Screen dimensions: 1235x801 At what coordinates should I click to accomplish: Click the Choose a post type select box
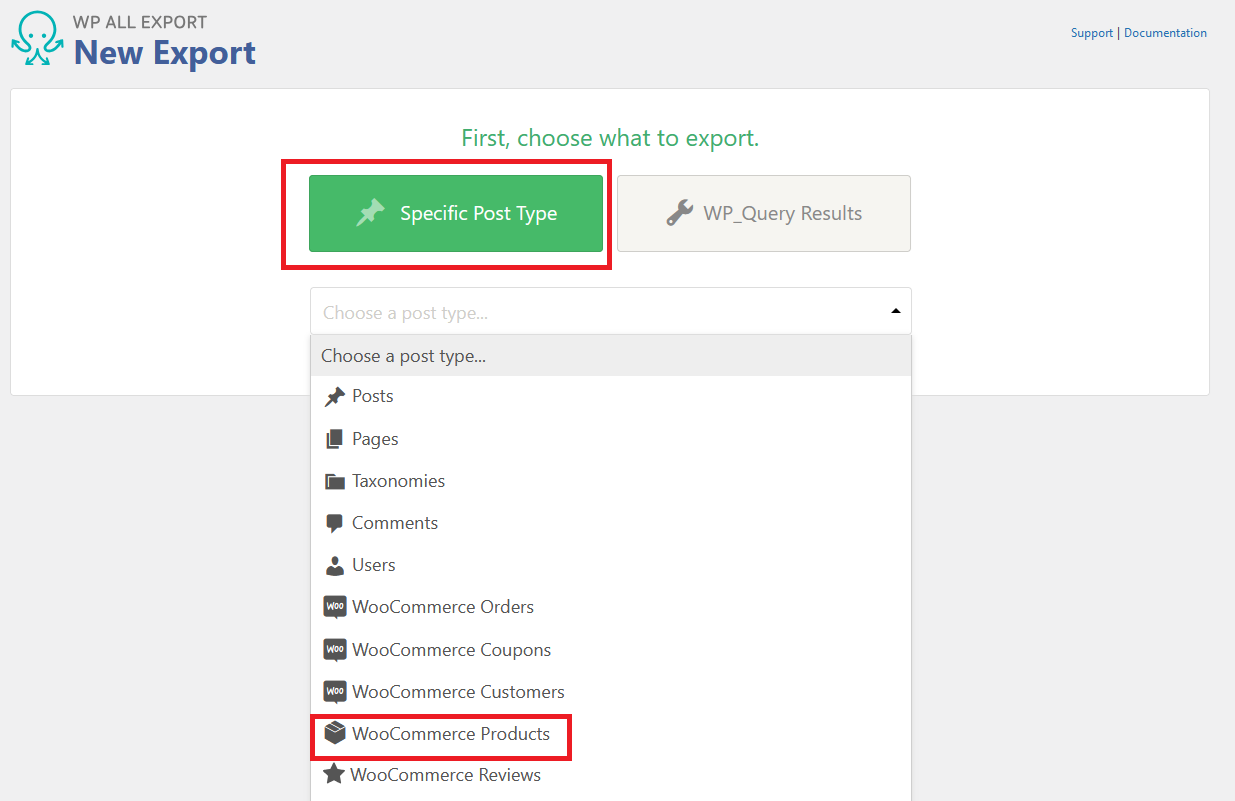click(x=611, y=311)
